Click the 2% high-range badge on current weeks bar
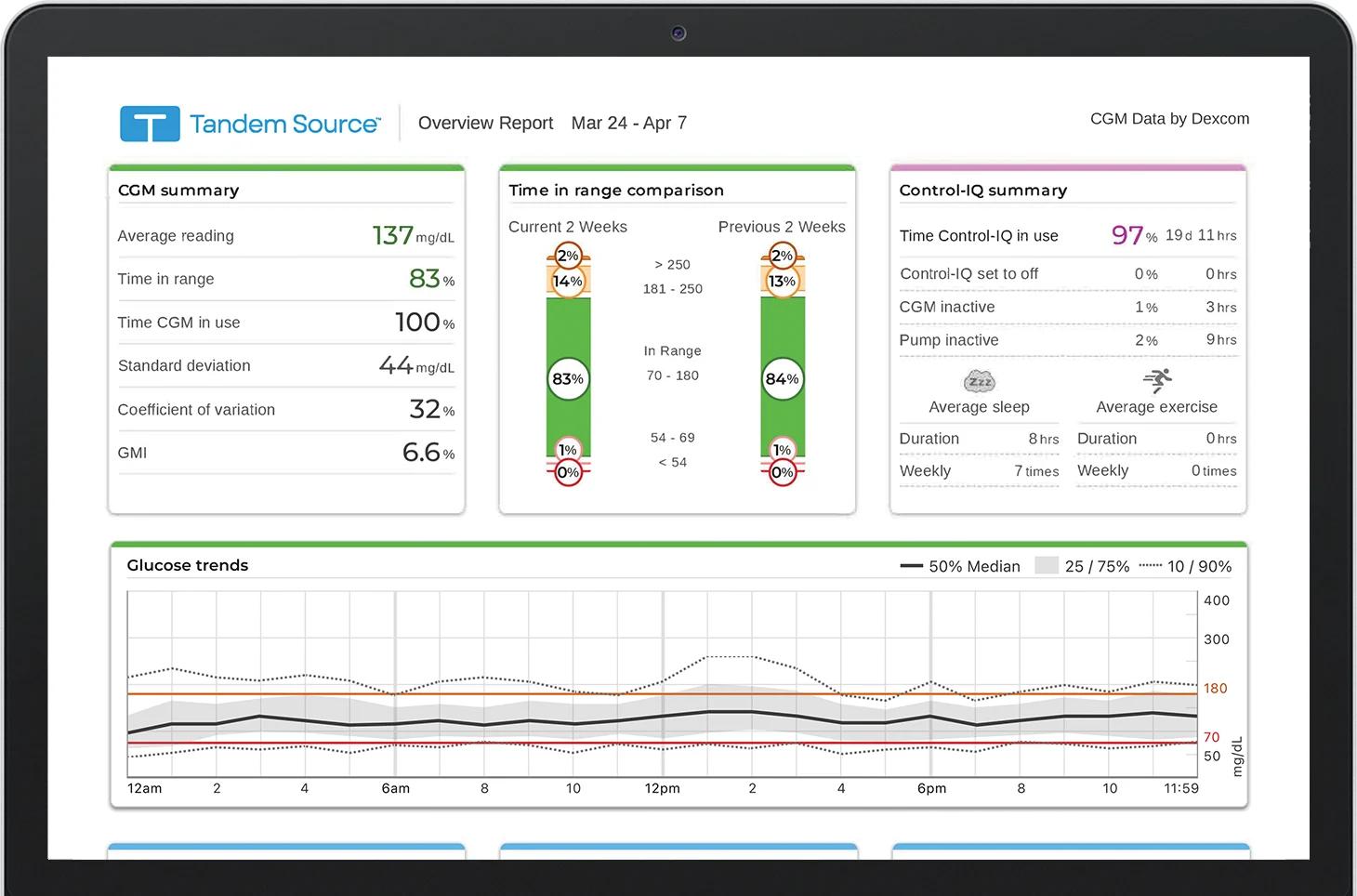Viewport: 1357px width, 896px height. coord(567,255)
